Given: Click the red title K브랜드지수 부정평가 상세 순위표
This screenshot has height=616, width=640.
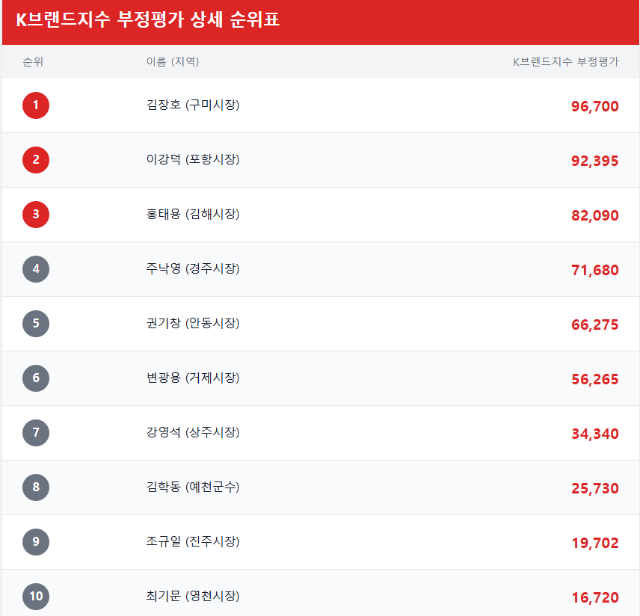Looking at the screenshot, I should point(147,20).
